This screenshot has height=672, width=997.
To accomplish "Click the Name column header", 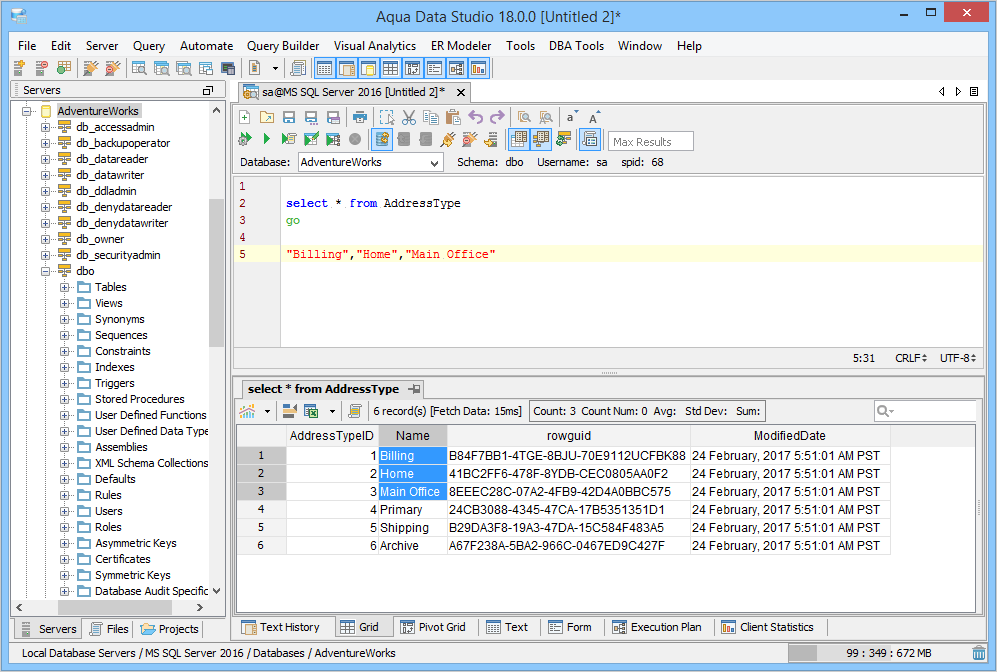I will click(412, 436).
